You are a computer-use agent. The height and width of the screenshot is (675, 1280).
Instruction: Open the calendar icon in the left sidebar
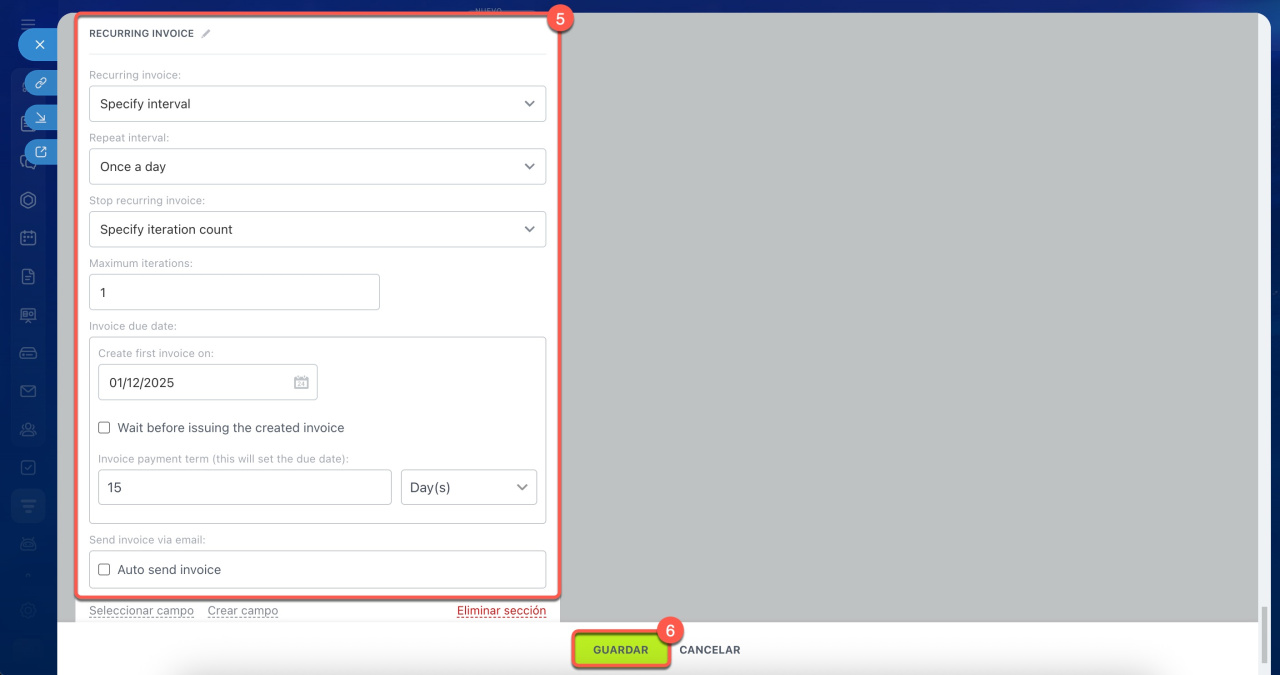28,238
